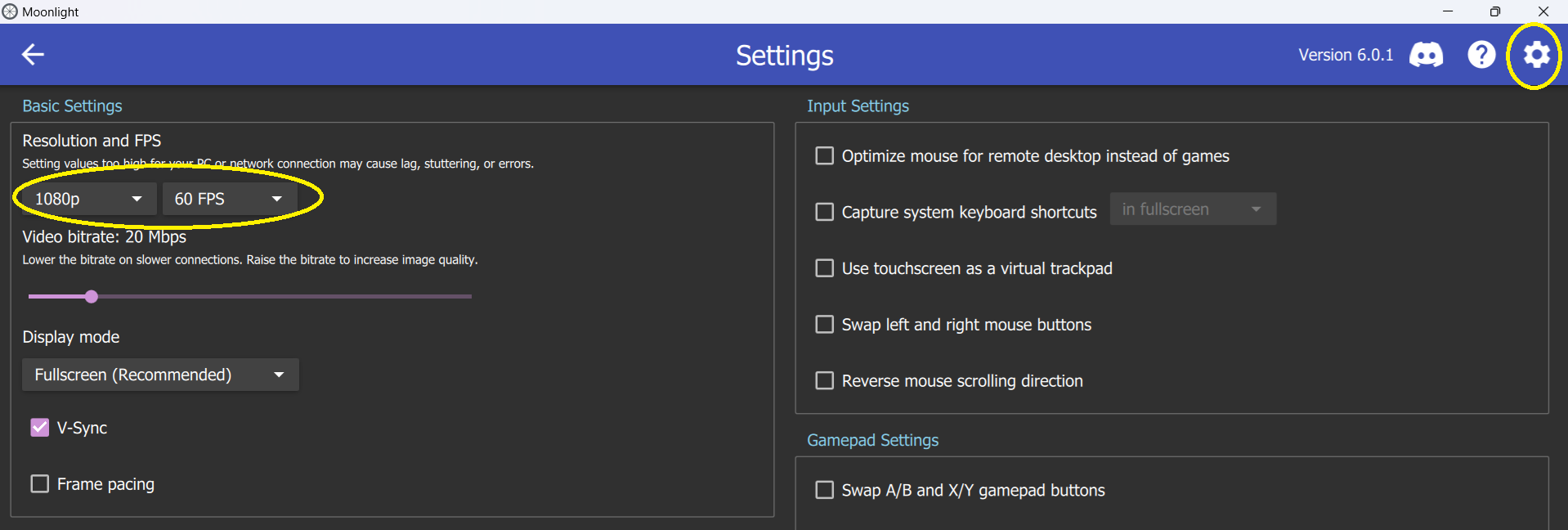Image resolution: width=1568 pixels, height=530 pixels.
Task: Go back using the arrow icon
Action: click(x=33, y=55)
